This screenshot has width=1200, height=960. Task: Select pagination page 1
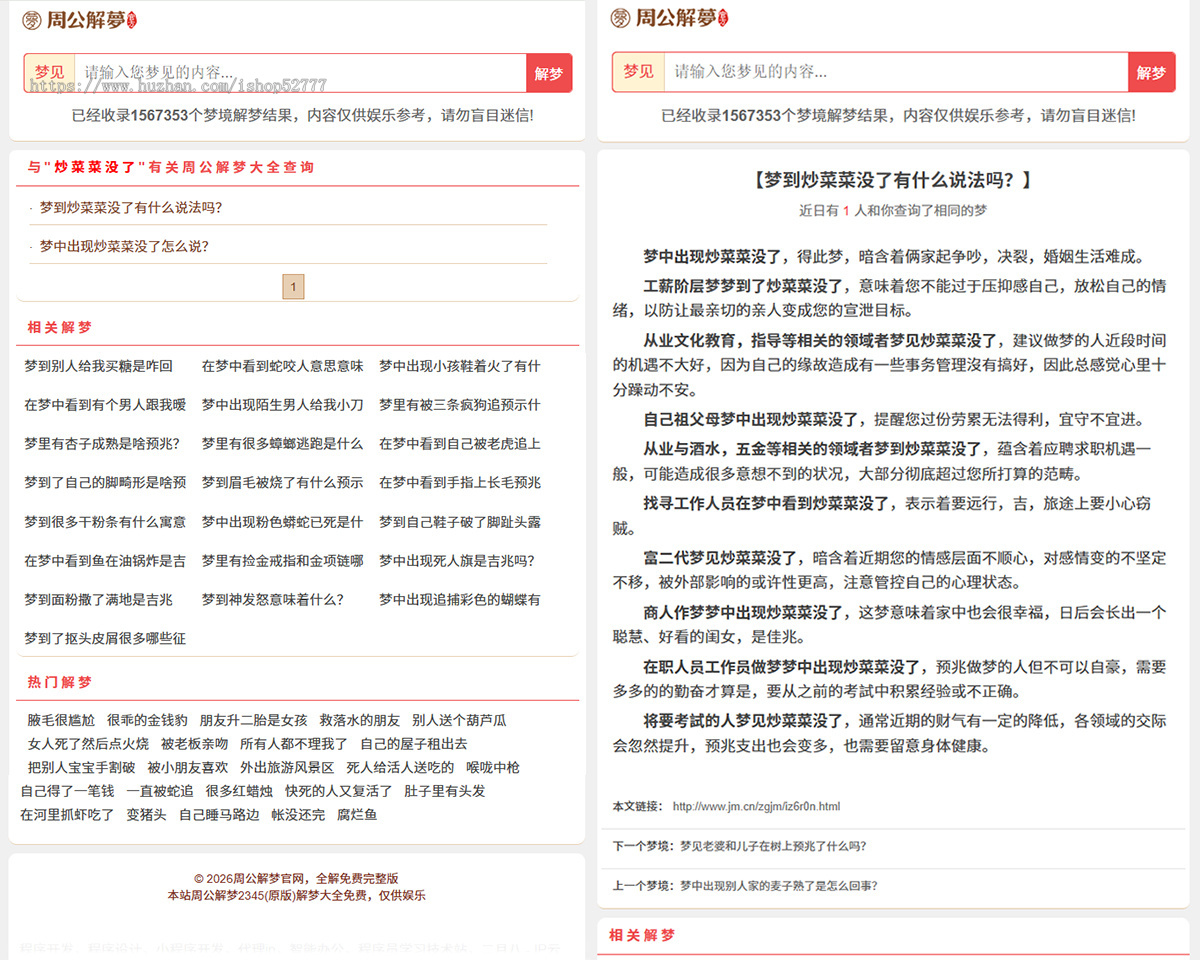coord(293,287)
